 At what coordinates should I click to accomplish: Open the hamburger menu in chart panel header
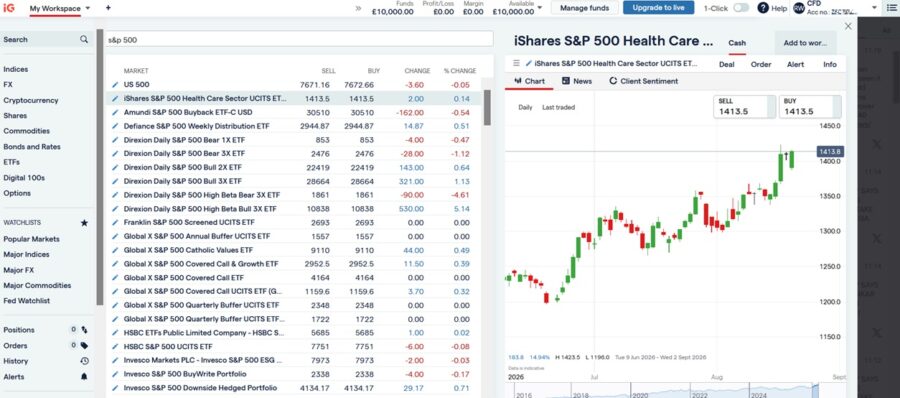[x=516, y=63]
